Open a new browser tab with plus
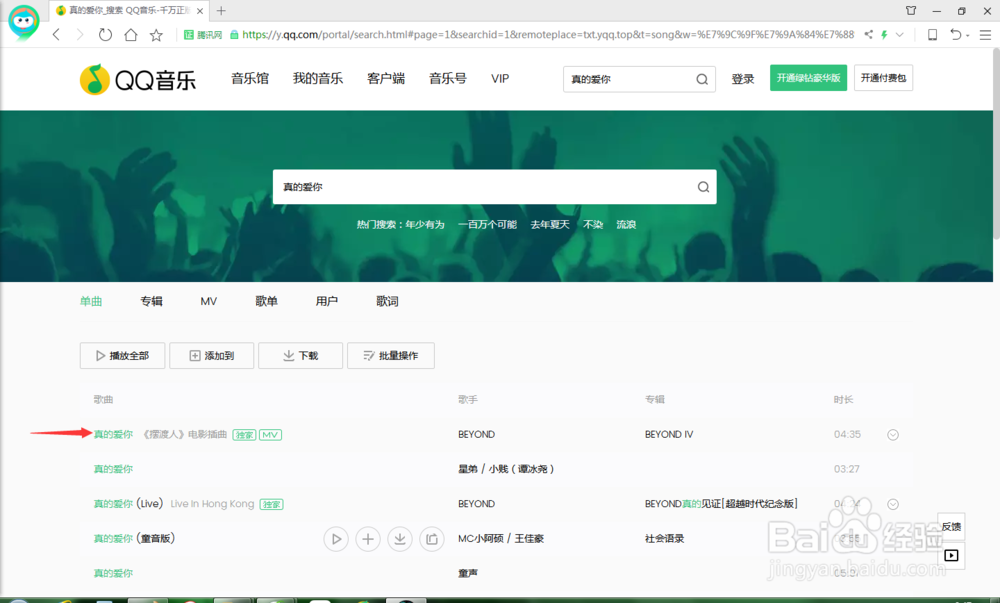Screen dimensions: 1000x603 click(221, 10)
